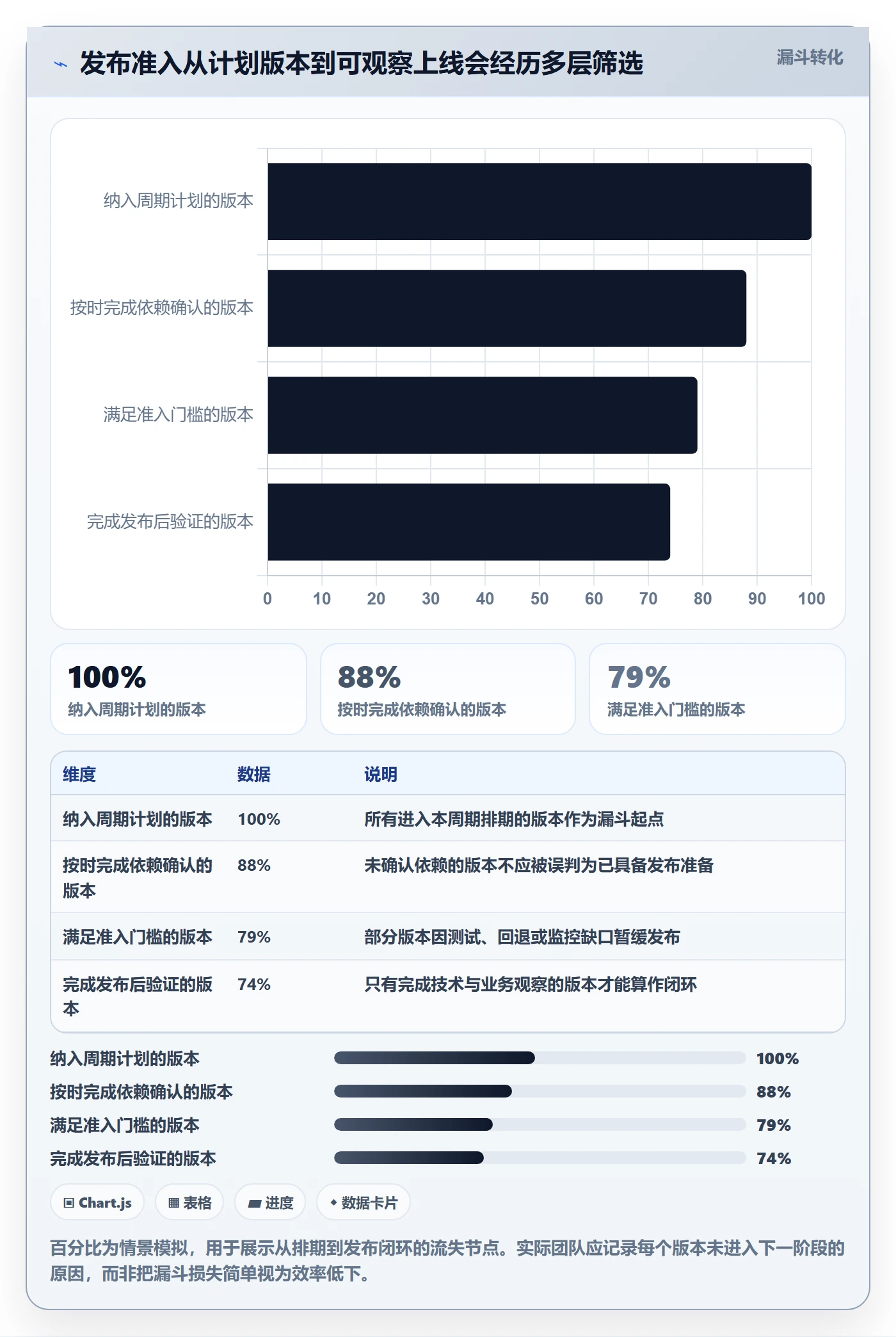Click the 数据 column header

click(x=254, y=774)
